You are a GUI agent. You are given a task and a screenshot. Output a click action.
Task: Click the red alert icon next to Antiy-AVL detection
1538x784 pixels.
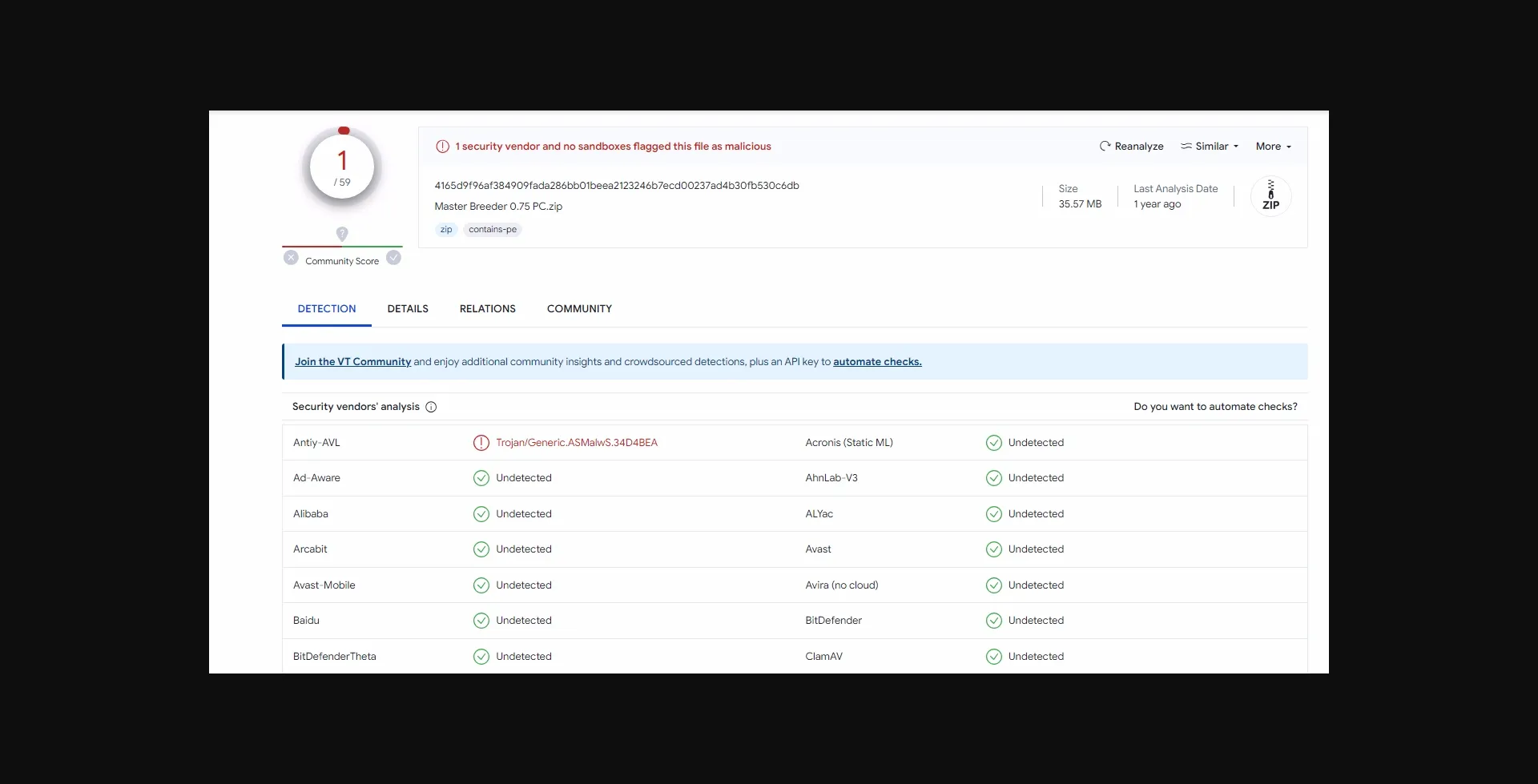coord(481,443)
